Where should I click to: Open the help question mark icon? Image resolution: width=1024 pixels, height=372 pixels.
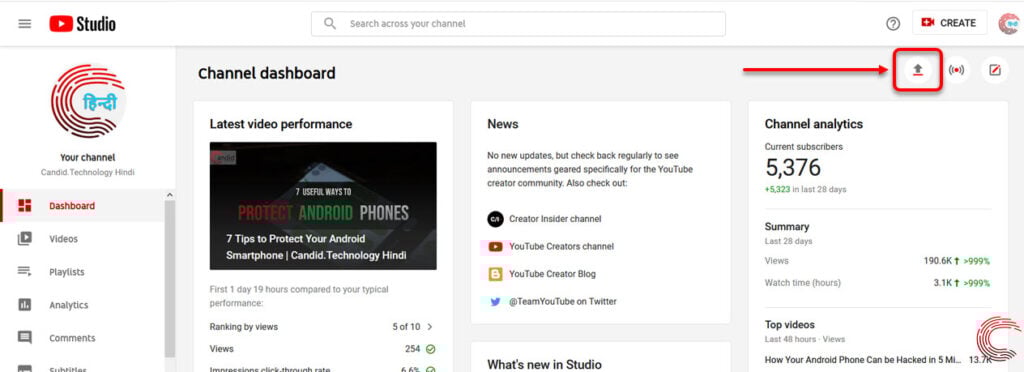pos(893,23)
